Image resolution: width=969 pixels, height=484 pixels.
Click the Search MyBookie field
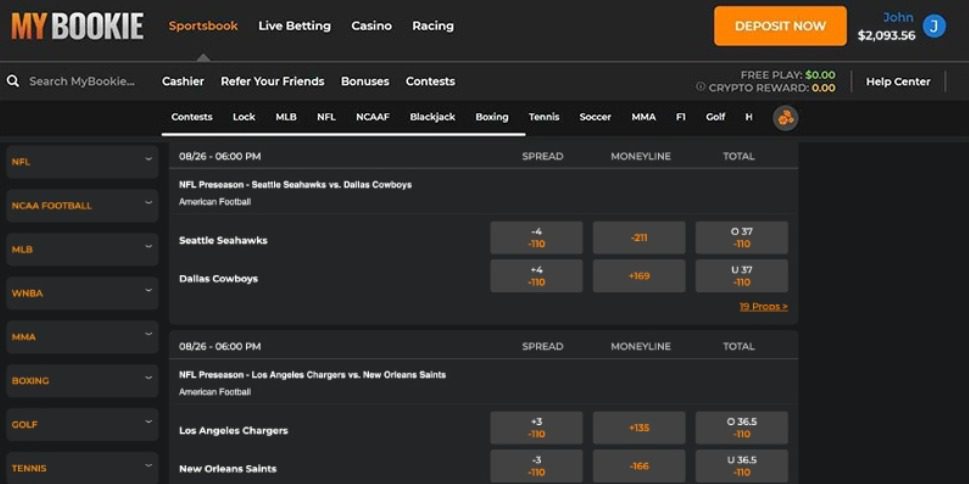tap(82, 82)
